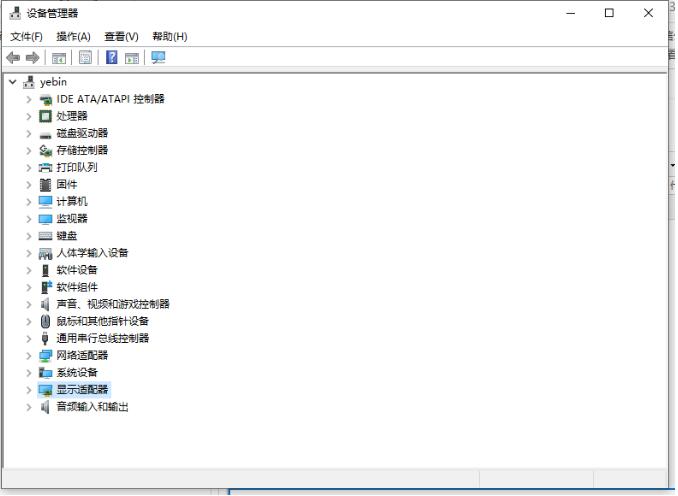The height and width of the screenshot is (496, 678).
Task: Click the 计算机 computer icon
Action: tap(45, 202)
